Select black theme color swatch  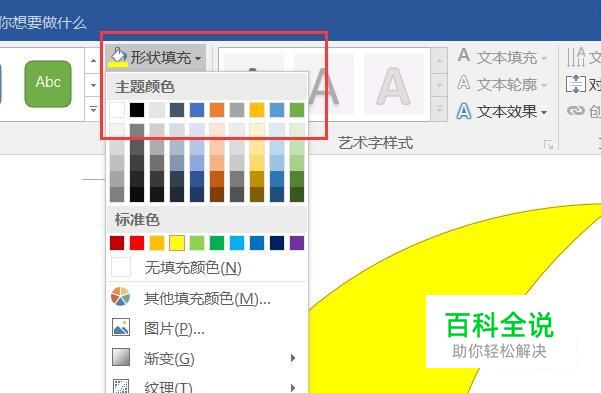[x=137, y=110]
